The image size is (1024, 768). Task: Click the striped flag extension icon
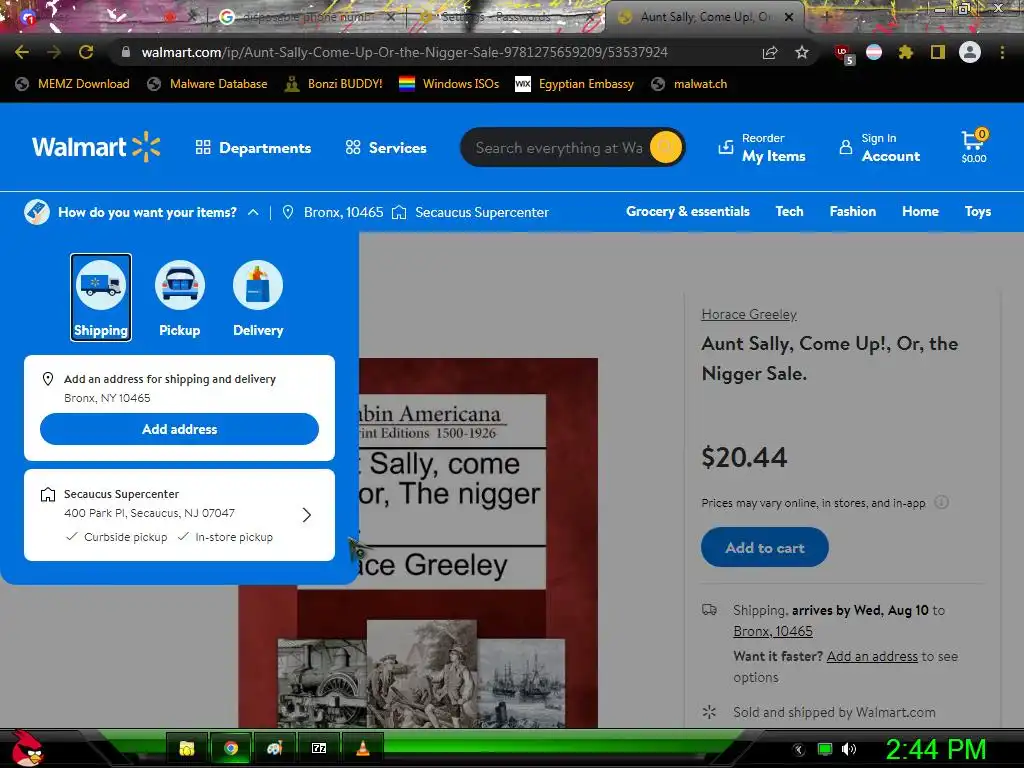[874, 52]
